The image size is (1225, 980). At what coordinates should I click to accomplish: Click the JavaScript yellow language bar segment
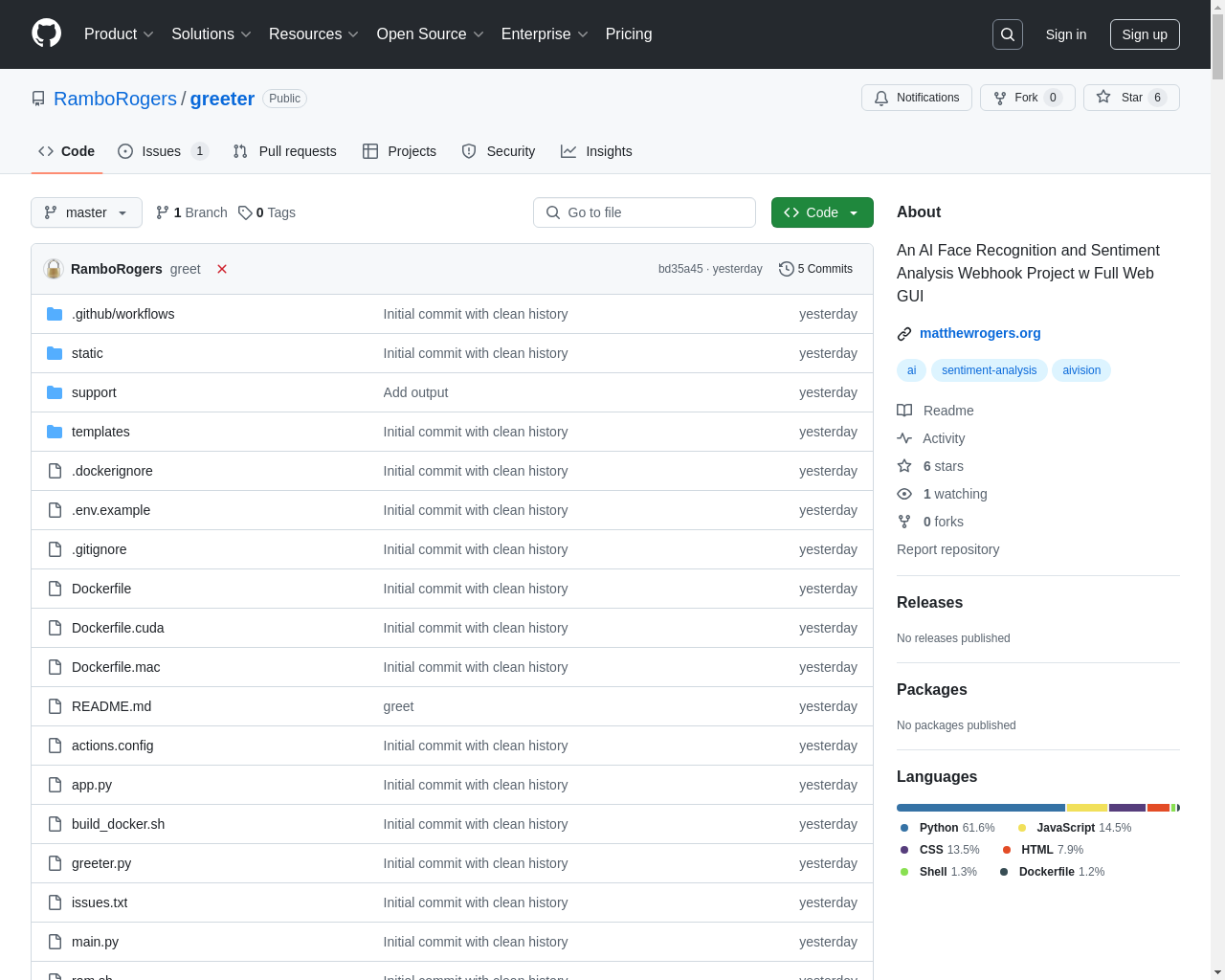click(x=1087, y=808)
